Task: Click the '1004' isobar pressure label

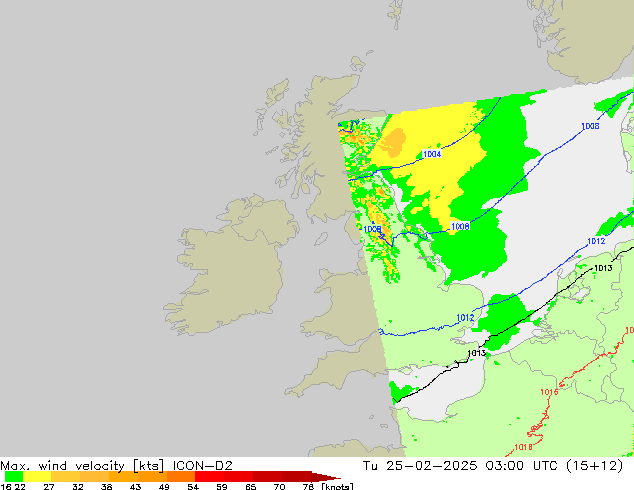Action: [432, 154]
